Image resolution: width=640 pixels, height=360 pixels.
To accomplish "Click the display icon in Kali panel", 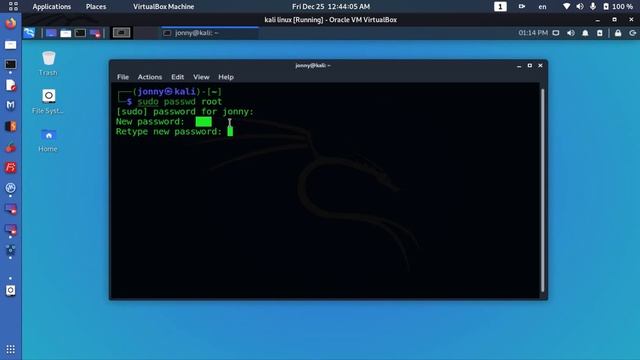I will click(x=556, y=33).
